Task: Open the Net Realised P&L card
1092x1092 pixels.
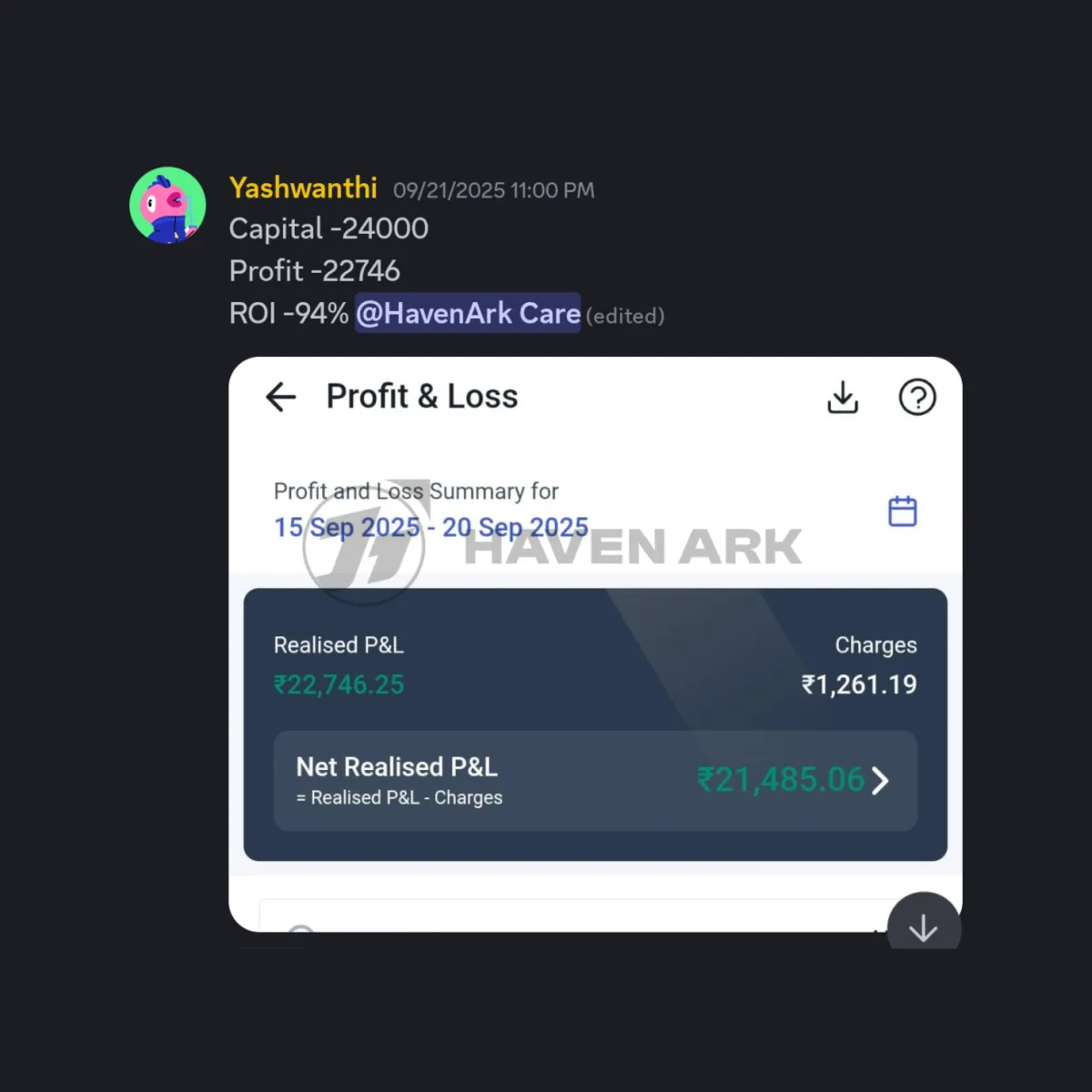Action: coord(595,781)
